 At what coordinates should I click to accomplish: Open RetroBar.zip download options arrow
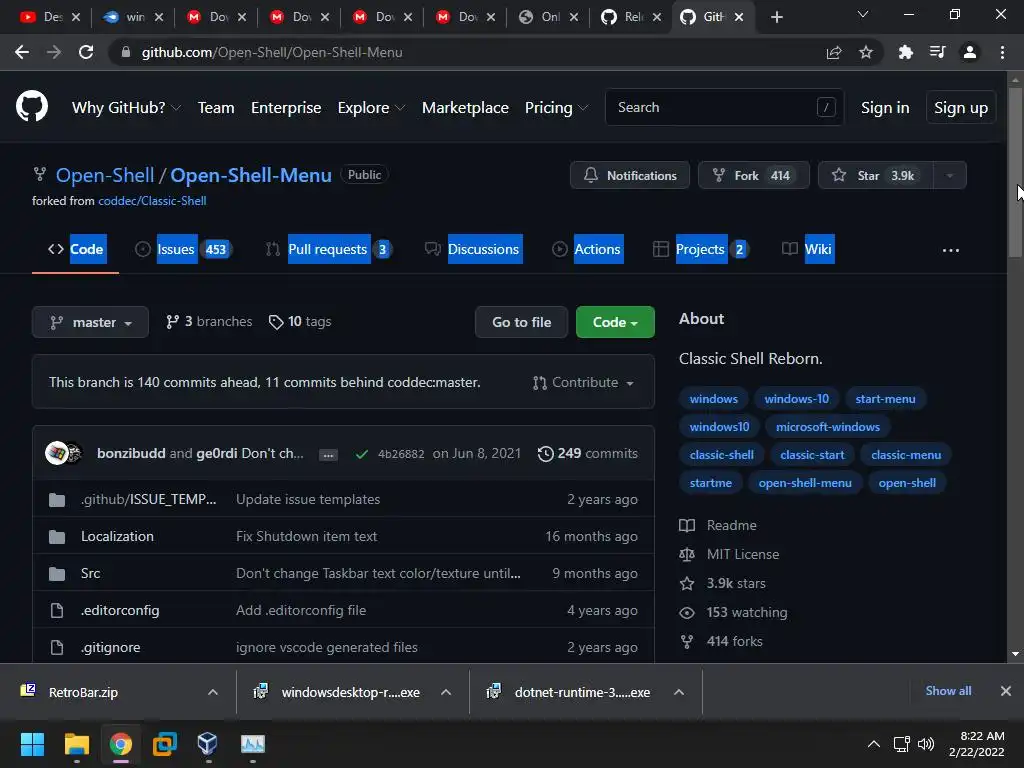(x=213, y=692)
